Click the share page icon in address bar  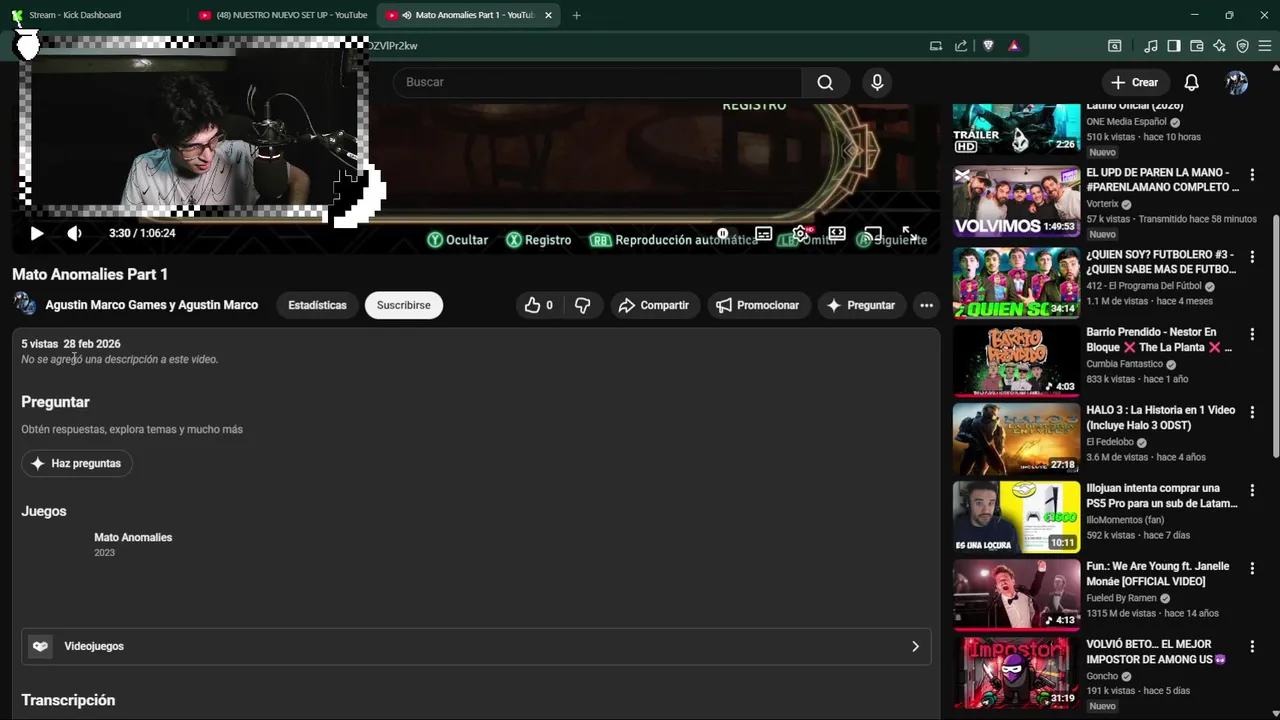point(961,46)
